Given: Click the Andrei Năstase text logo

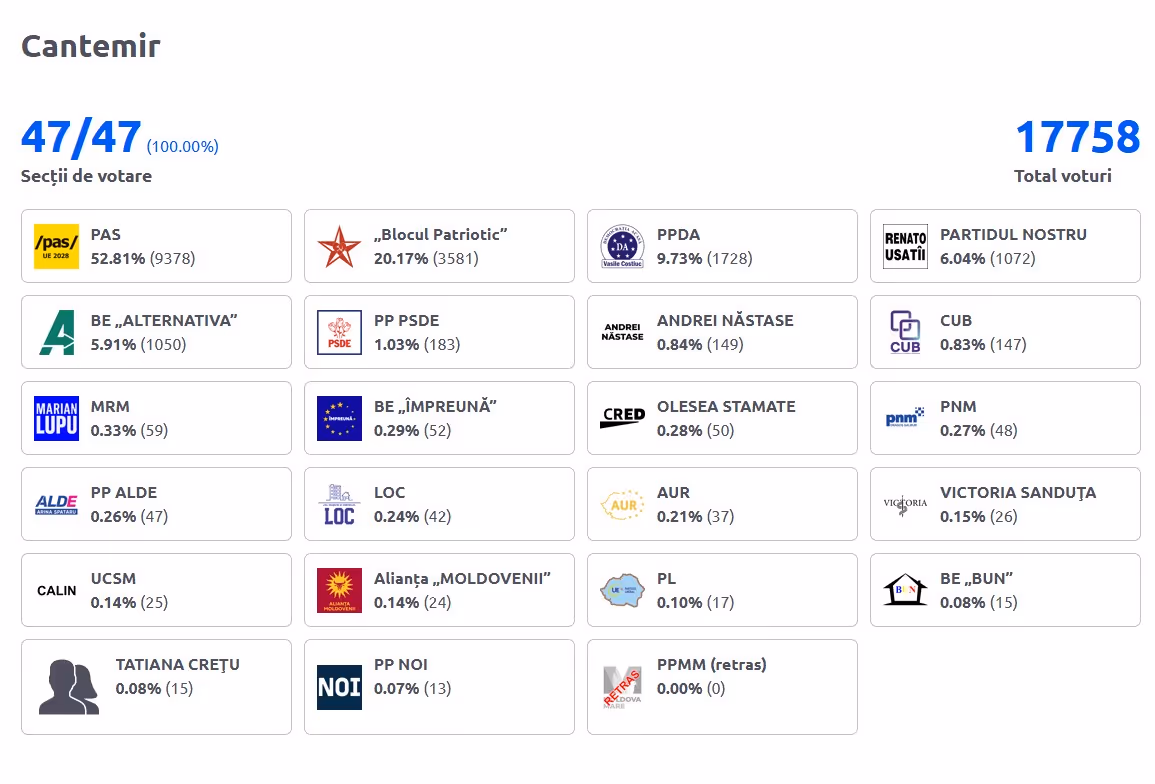Looking at the screenshot, I should point(622,332).
